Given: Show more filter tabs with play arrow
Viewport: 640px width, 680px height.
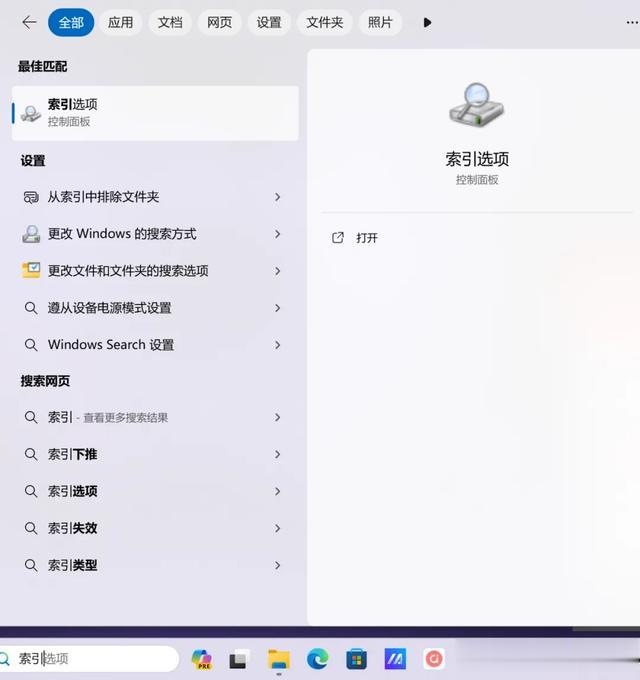Looking at the screenshot, I should (427, 23).
